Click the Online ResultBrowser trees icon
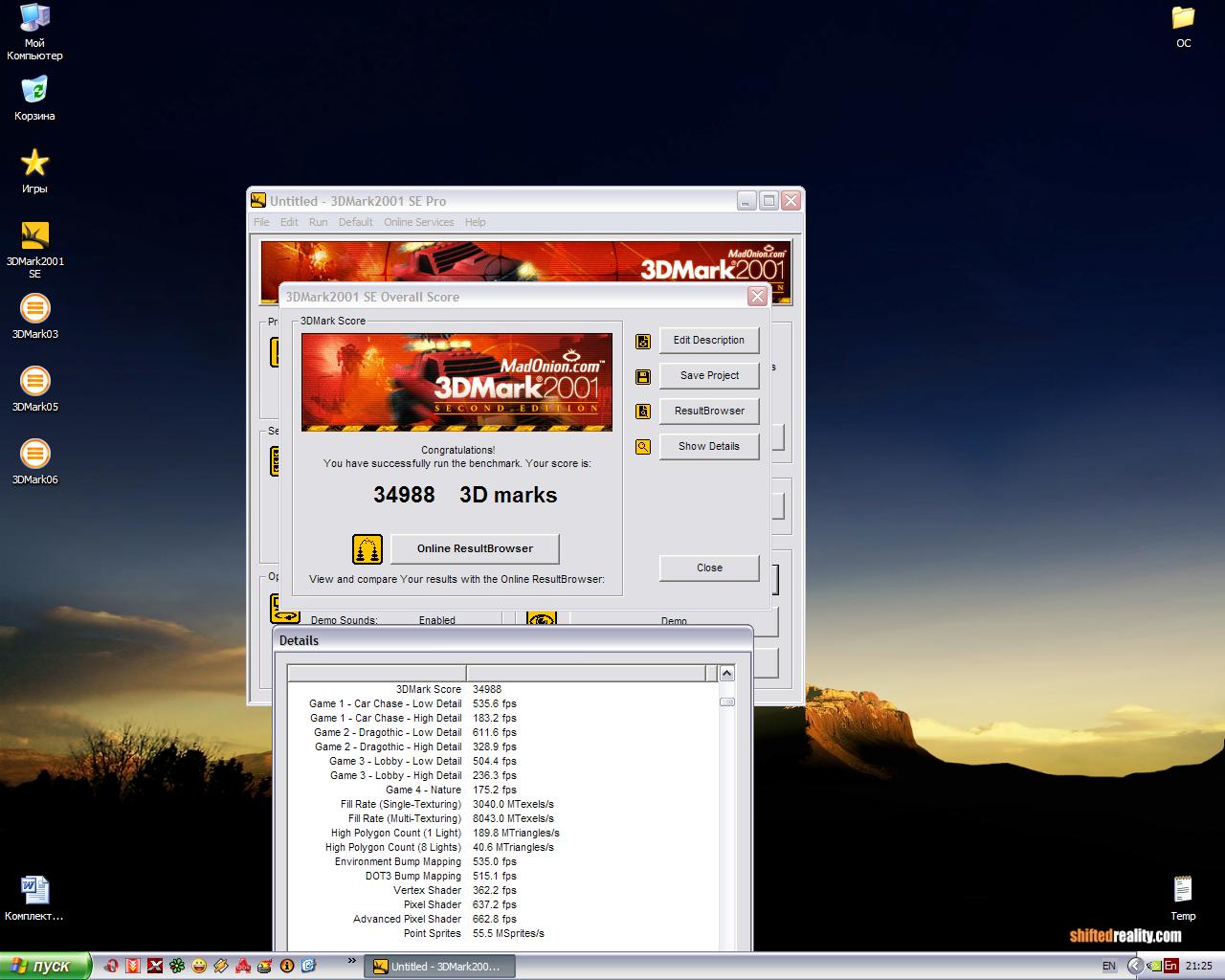Screen dimensions: 1225x980 (x=367, y=549)
